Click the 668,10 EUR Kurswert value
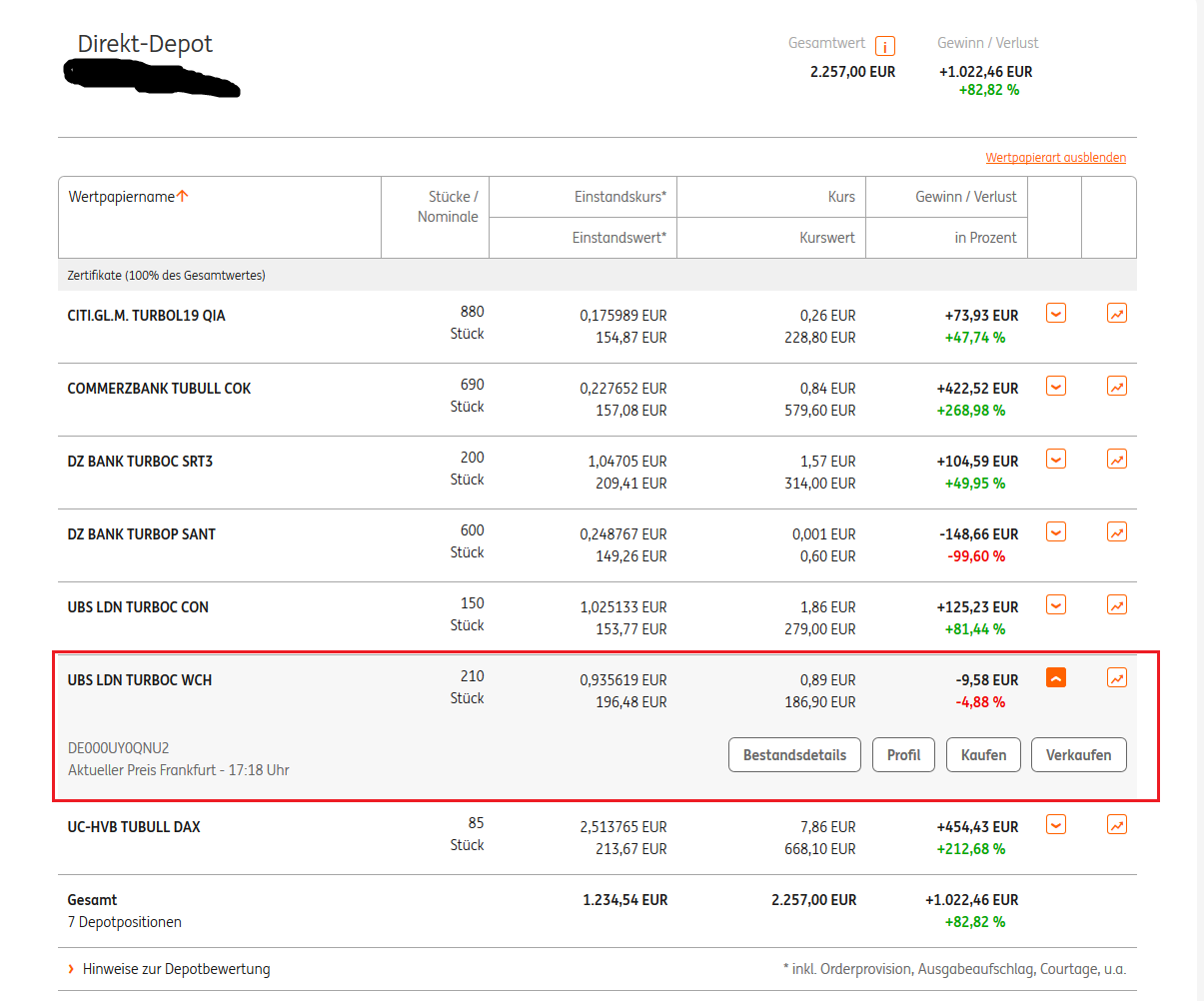The width and height of the screenshot is (1204, 1001). [820, 849]
